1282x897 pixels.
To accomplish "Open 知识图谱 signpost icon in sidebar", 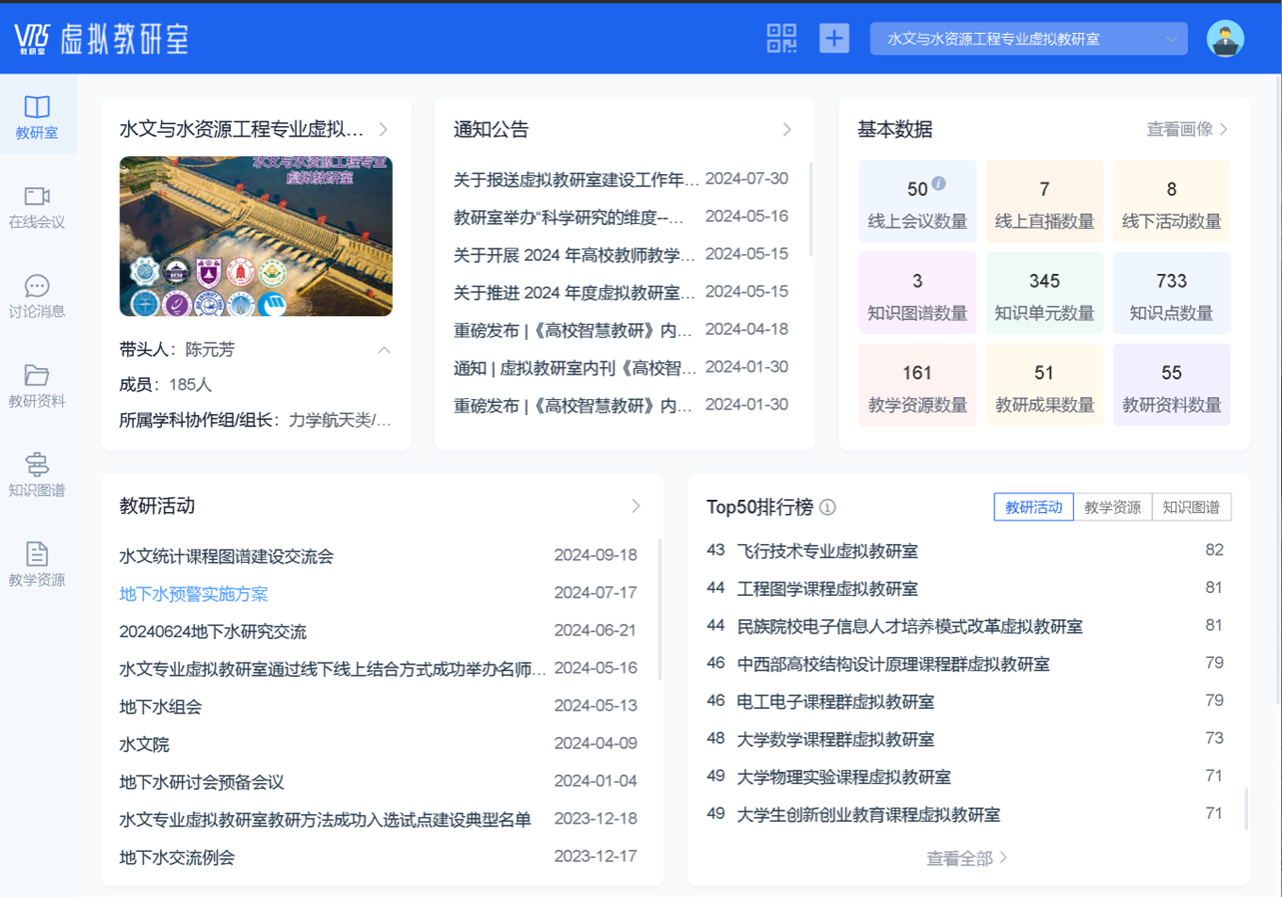I will click(x=37, y=464).
